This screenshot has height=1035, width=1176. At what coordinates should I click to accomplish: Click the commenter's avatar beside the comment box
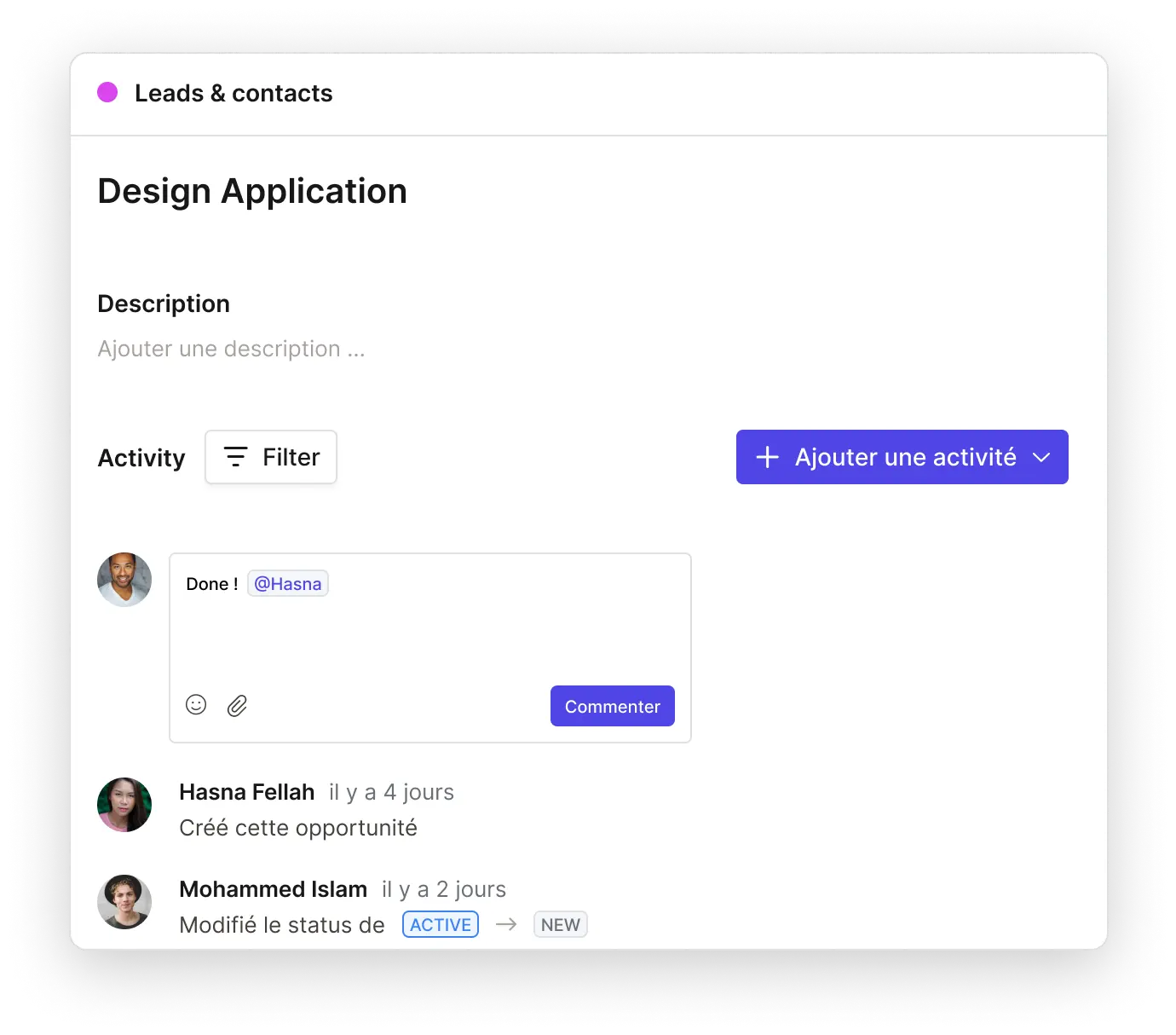pos(124,580)
